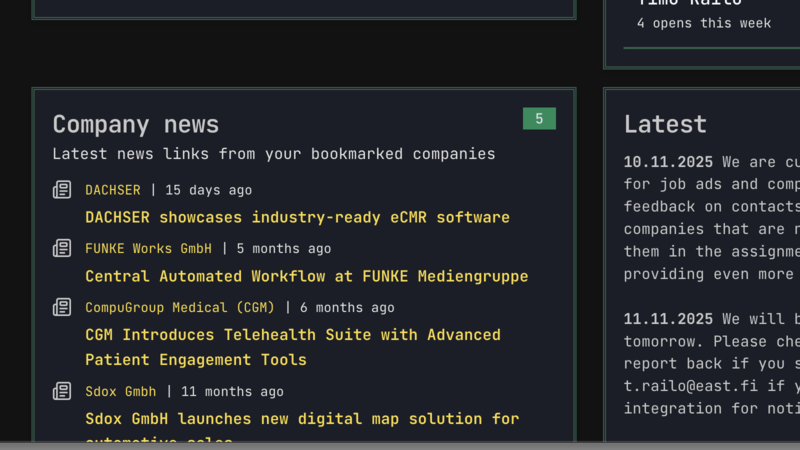Click the '15 days ago' timestamp
This screenshot has height=450, width=800.
coord(209,190)
